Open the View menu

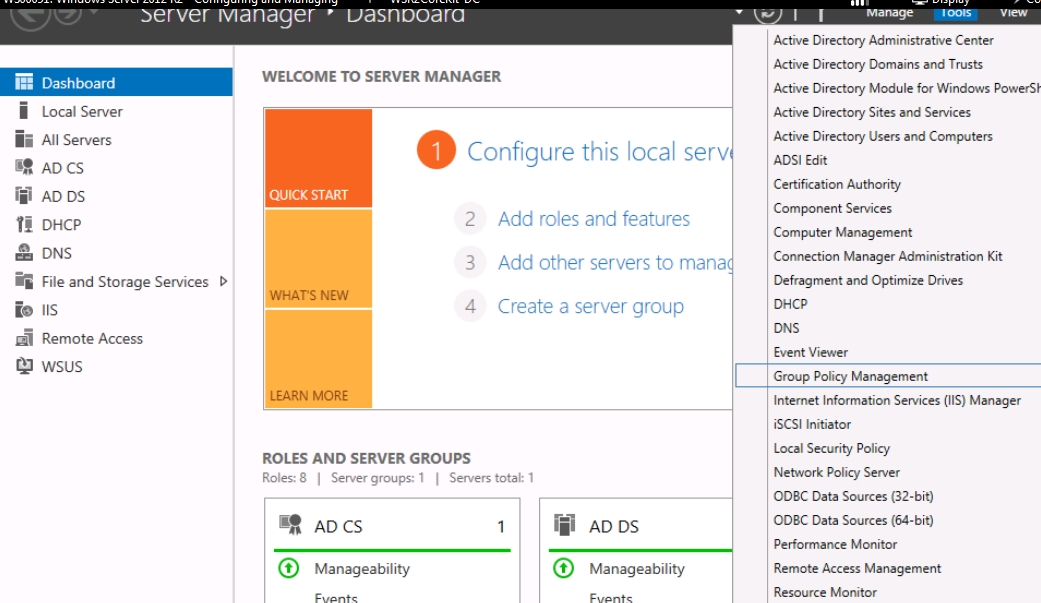click(x=1013, y=12)
